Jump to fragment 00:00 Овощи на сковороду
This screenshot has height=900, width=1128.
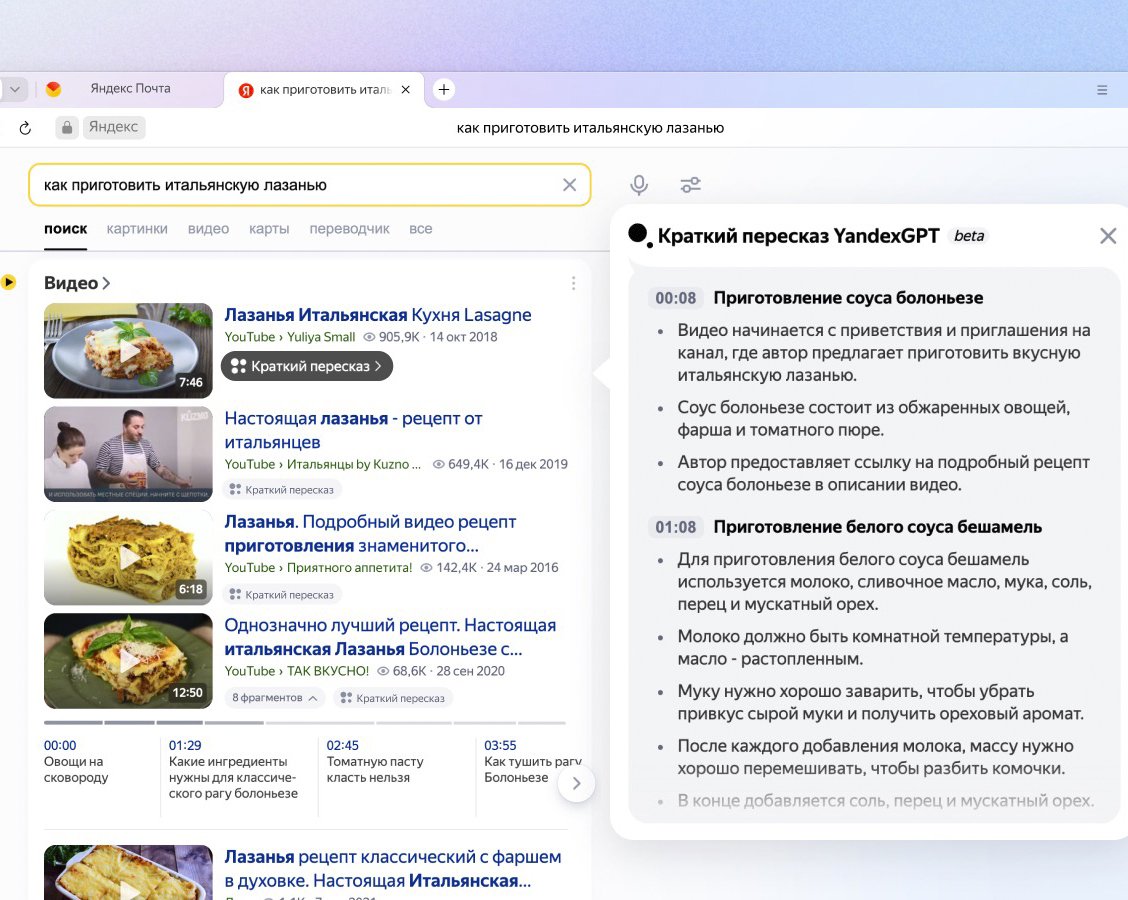(76, 762)
